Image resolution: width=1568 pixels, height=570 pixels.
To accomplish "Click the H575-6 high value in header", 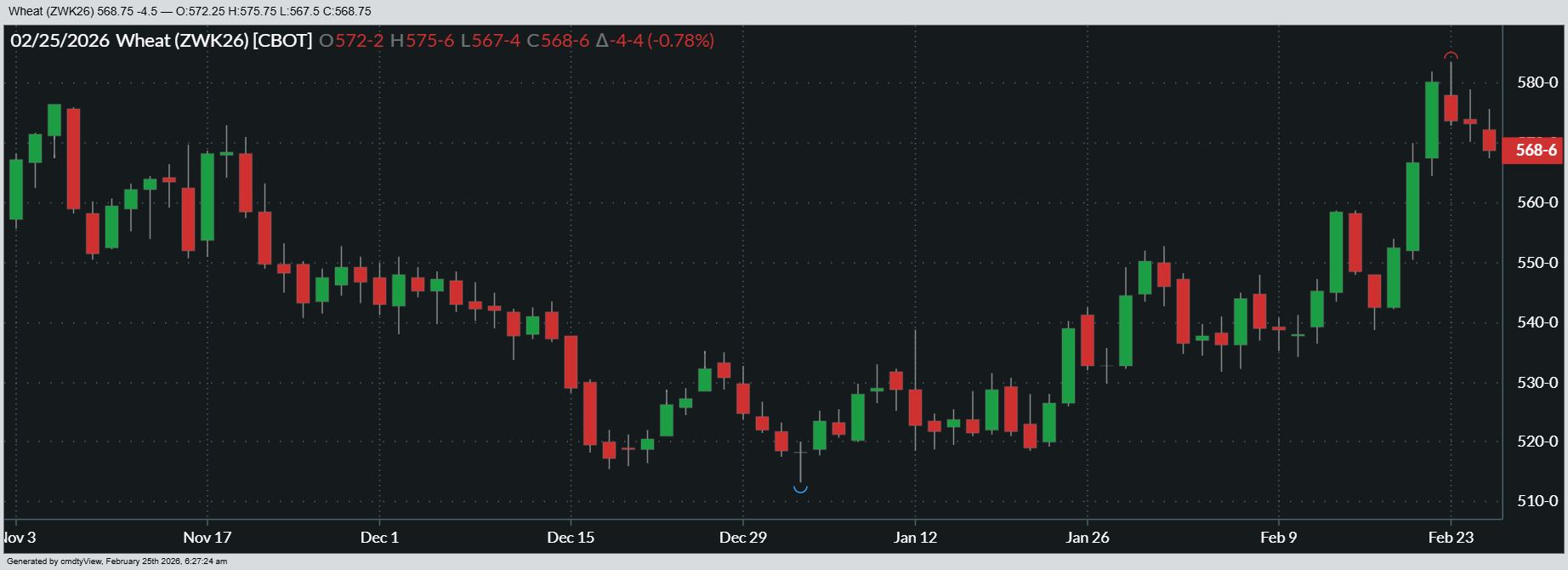I will coord(422,41).
